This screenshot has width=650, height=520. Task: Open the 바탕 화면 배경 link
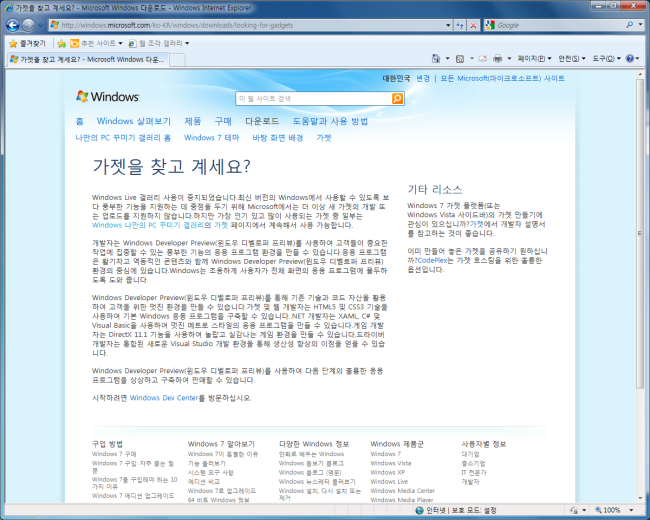[x=278, y=138]
